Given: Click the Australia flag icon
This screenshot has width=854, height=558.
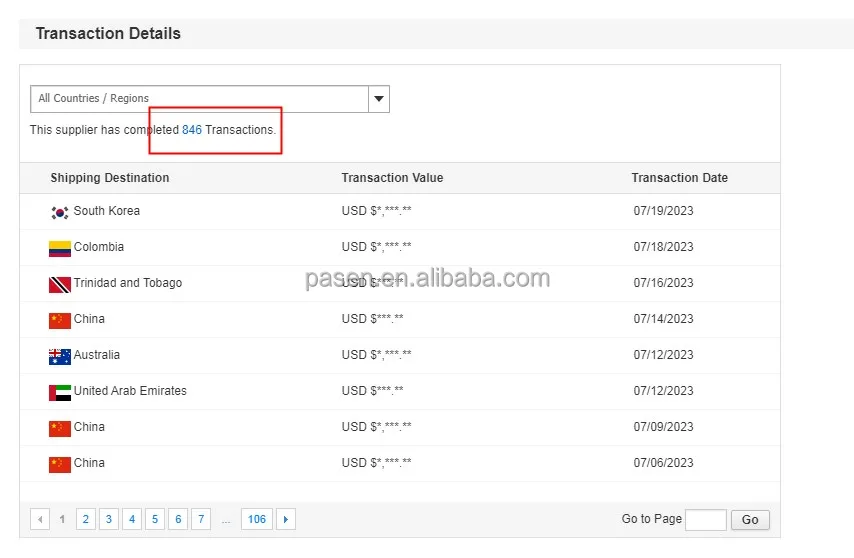Looking at the screenshot, I should point(59,356).
